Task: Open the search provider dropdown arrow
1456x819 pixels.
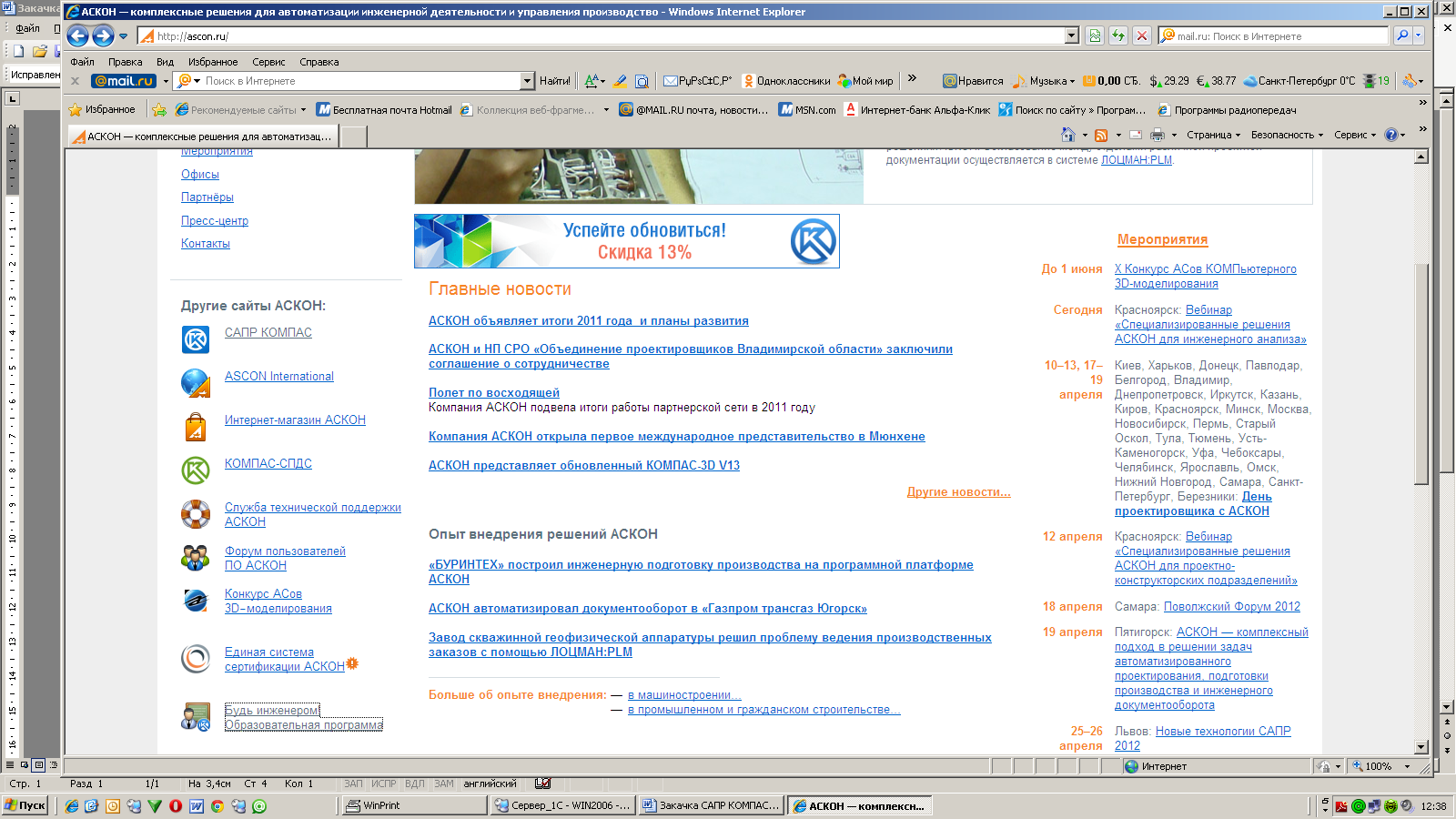Action: (x=1419, y=35)
